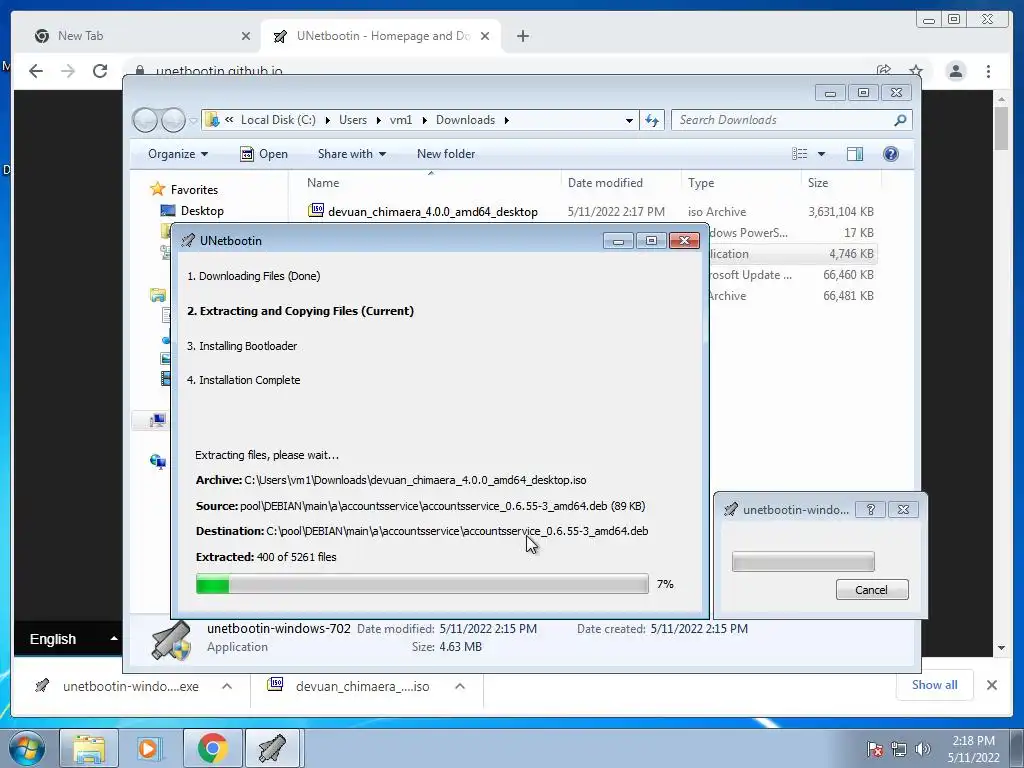Show all downloads
Screen dimensions: 1024x768
pos(935,685)
